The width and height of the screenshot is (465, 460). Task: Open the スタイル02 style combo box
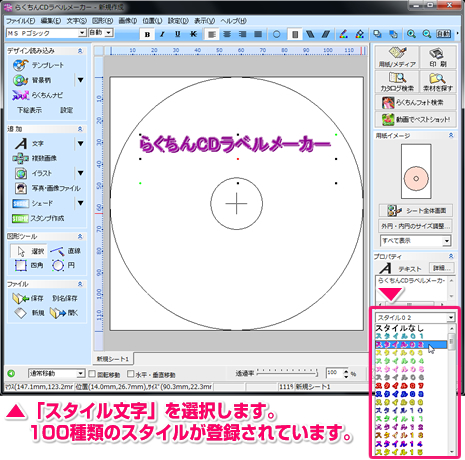[x=415, y=317]
